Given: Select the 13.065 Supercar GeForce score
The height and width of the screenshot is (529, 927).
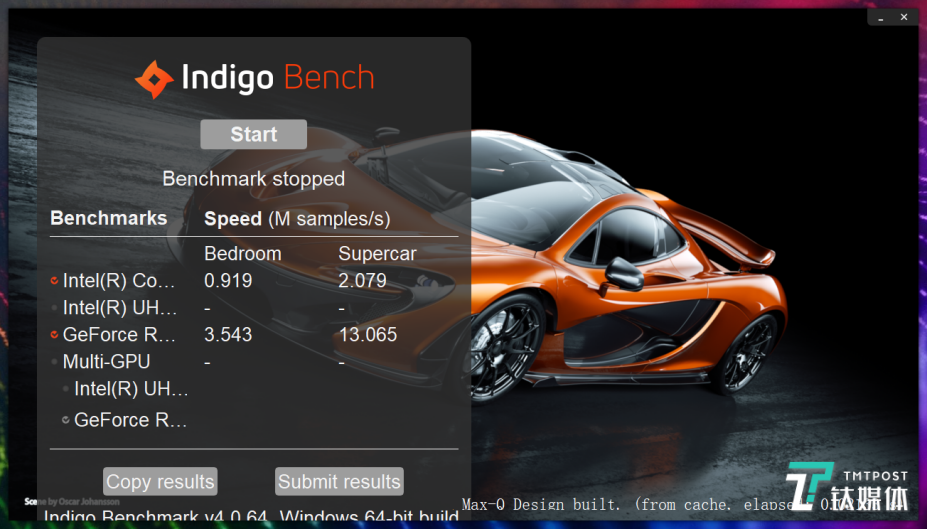Looking at the screenshot, I should 368,335.
